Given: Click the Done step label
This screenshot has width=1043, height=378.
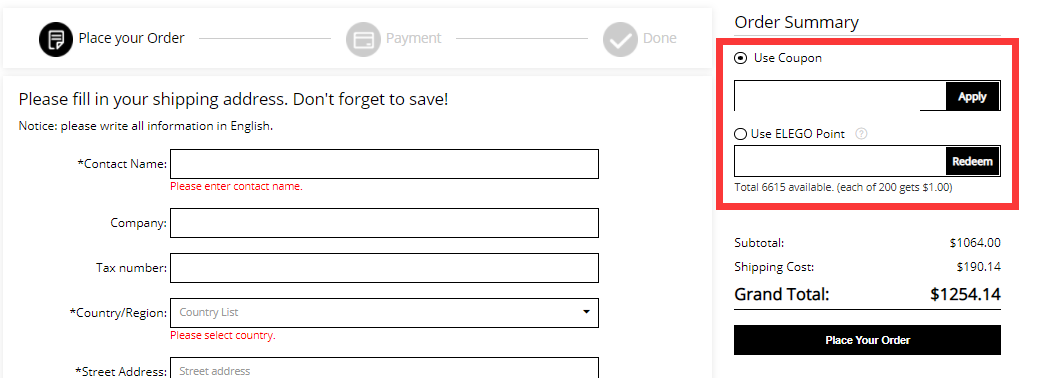Looking at the screenshot, I should click(660, 39).
